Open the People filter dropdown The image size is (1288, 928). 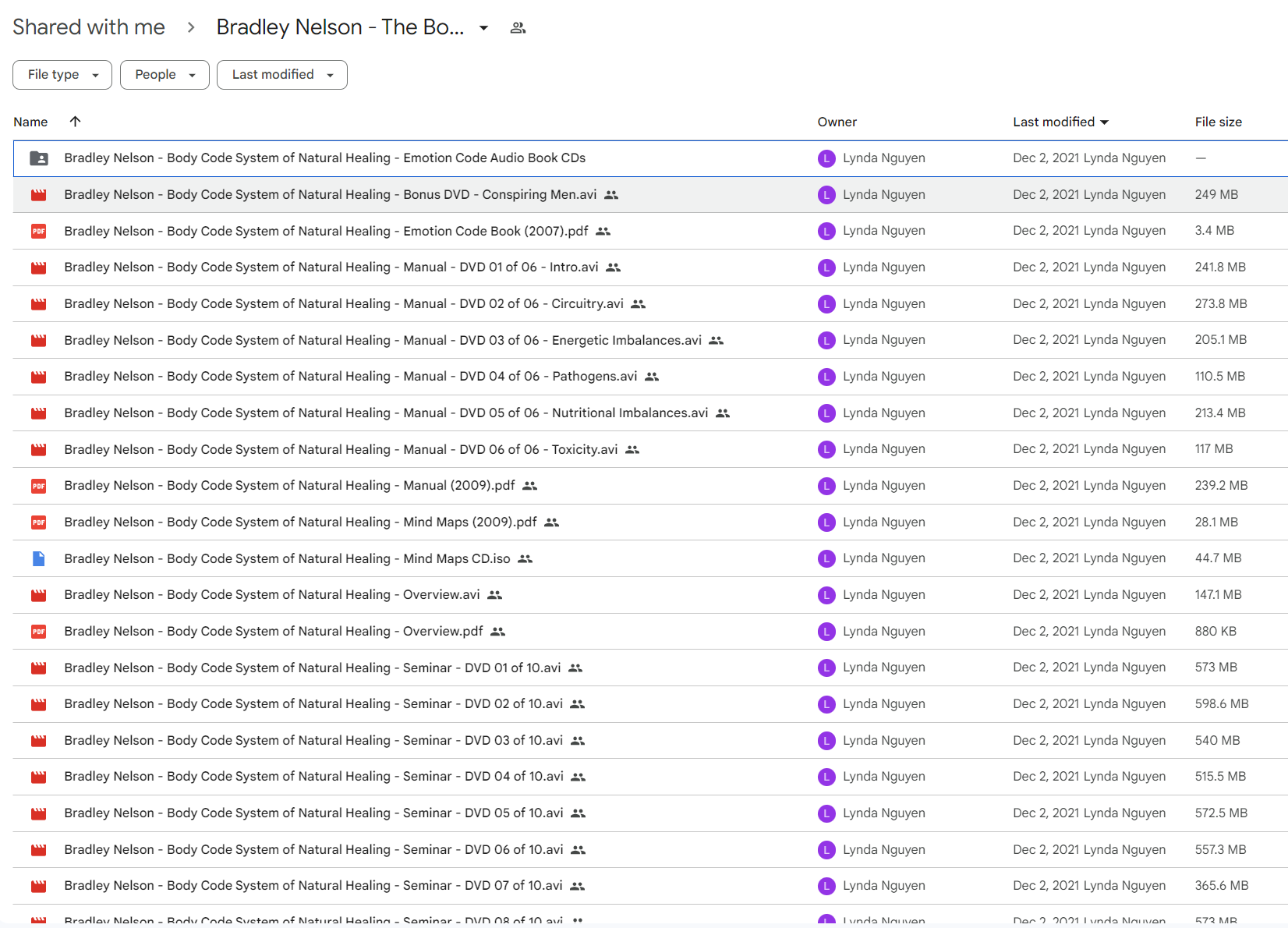pos(165,75)
